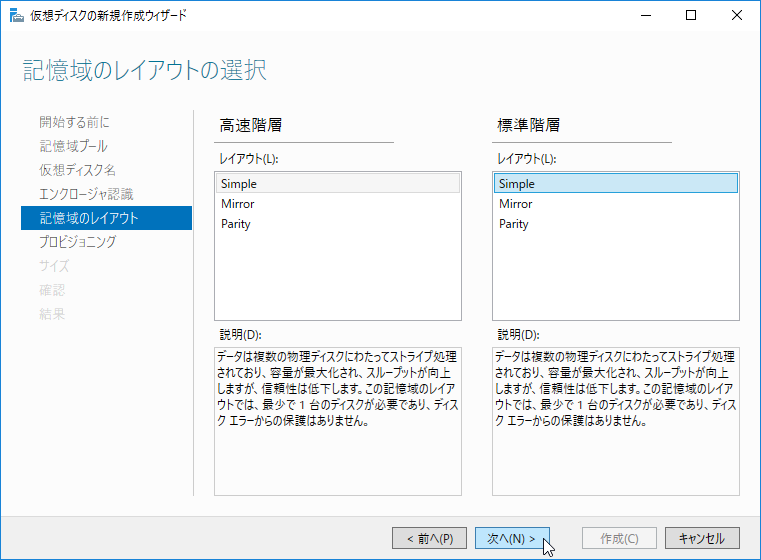Minimize the wizard window

coord(646,16)
